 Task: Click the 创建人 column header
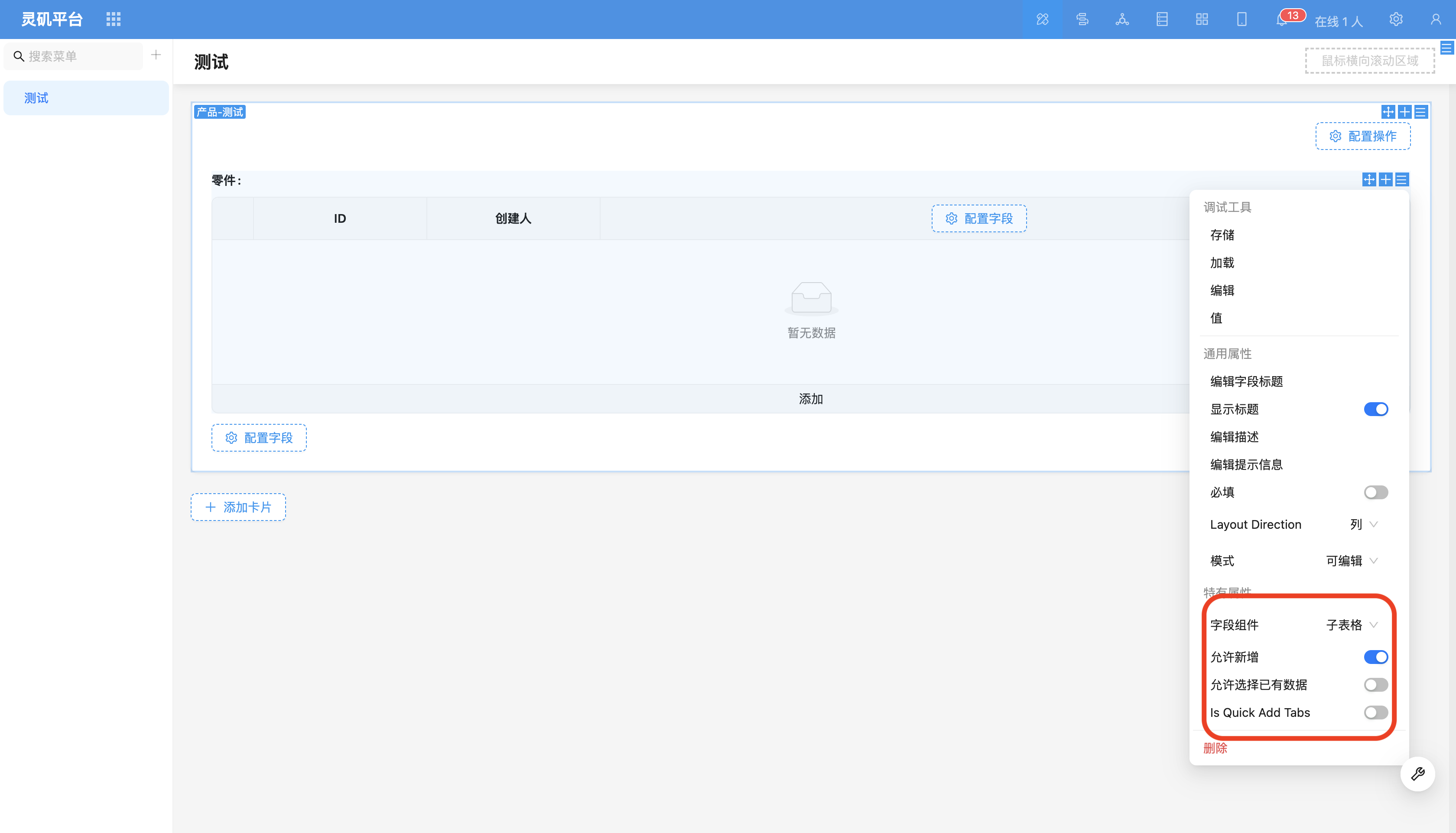[x=513, y=218]
